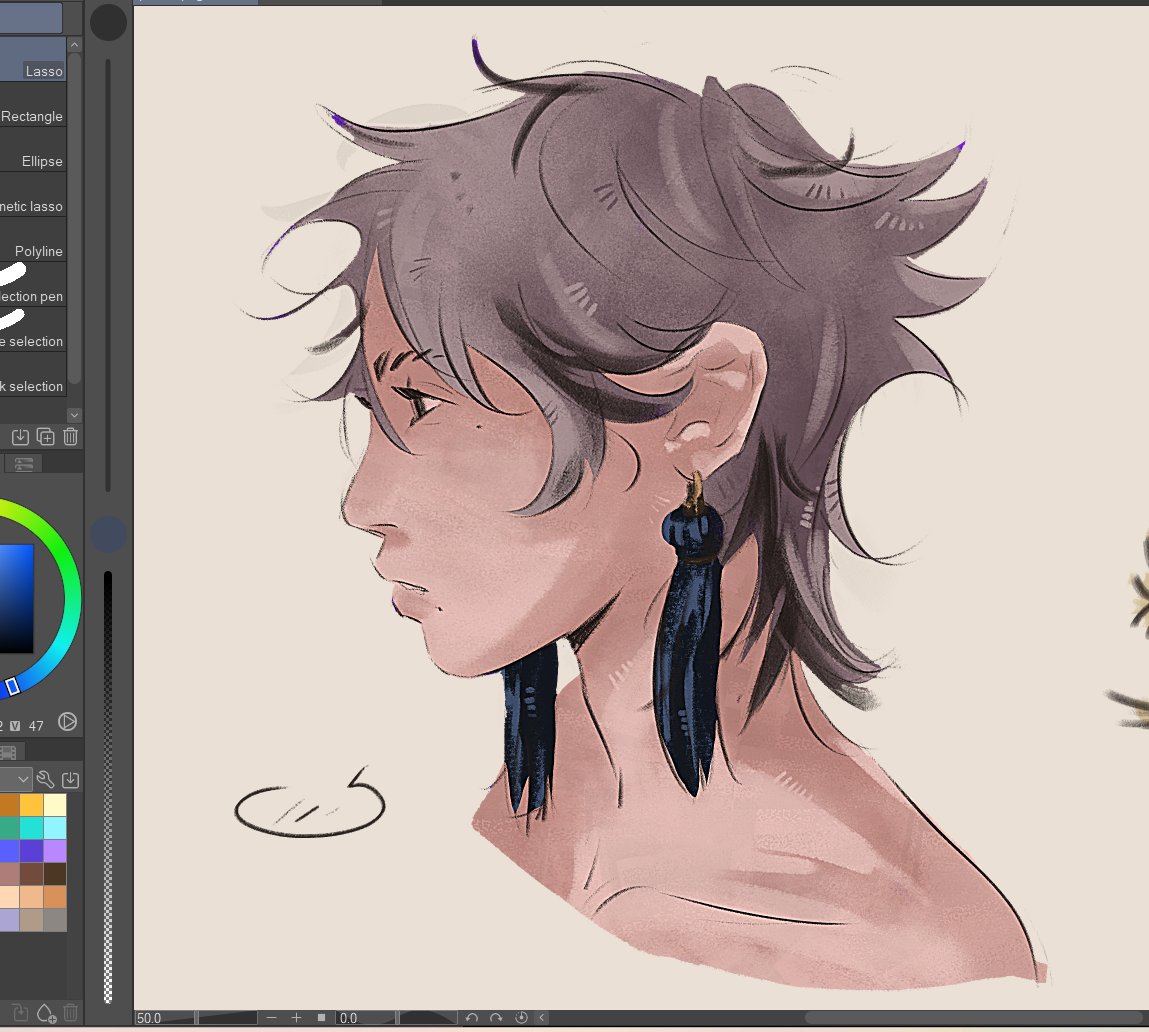Viewport: 1149px width, 1032px height.
Task: Click the V value label beside 47
Action: tap(15, 726)
